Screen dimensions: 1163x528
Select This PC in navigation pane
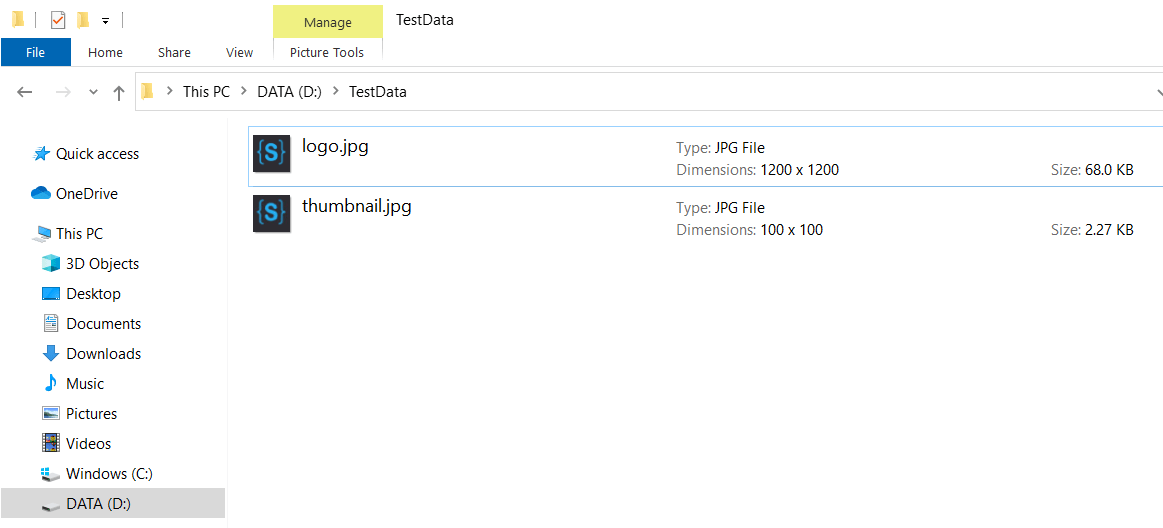[79, 234]
